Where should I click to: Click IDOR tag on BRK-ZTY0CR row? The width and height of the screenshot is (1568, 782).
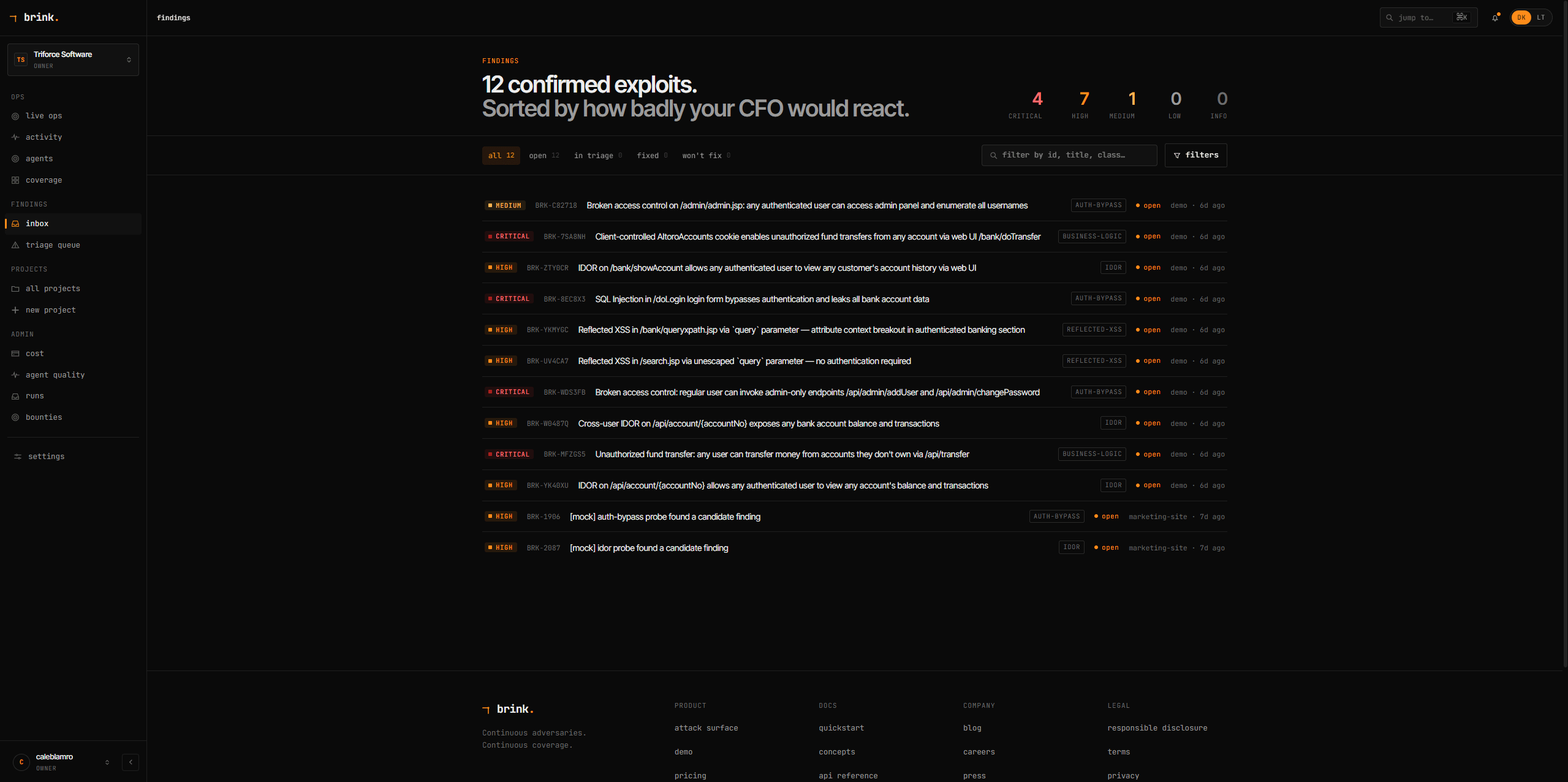(1113, 268)
